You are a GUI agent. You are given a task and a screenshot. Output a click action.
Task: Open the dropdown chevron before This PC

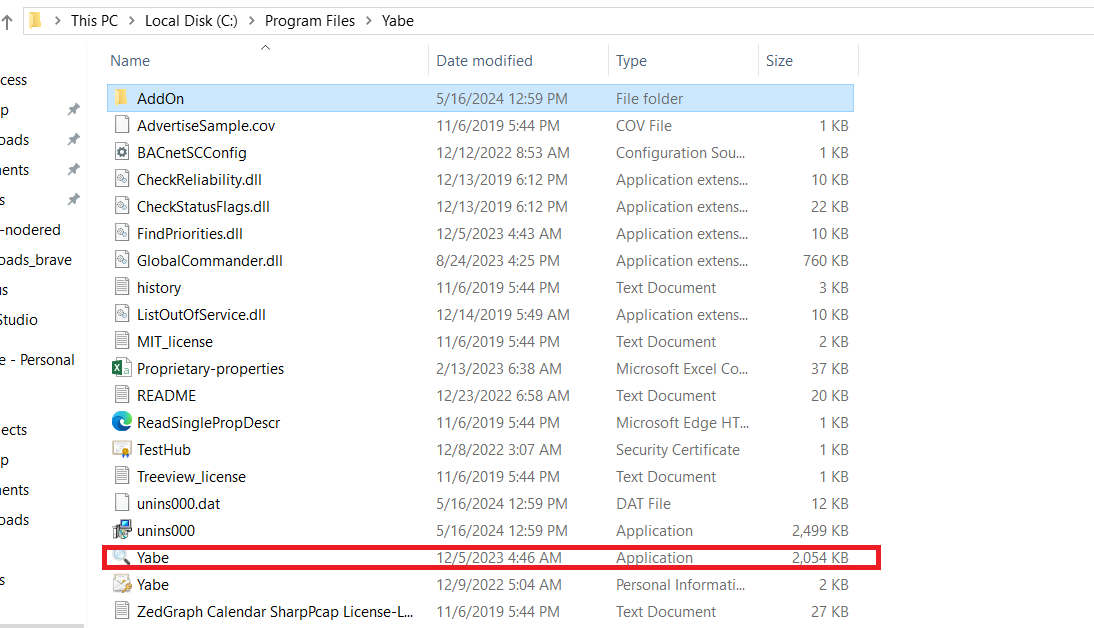point(57,21)
